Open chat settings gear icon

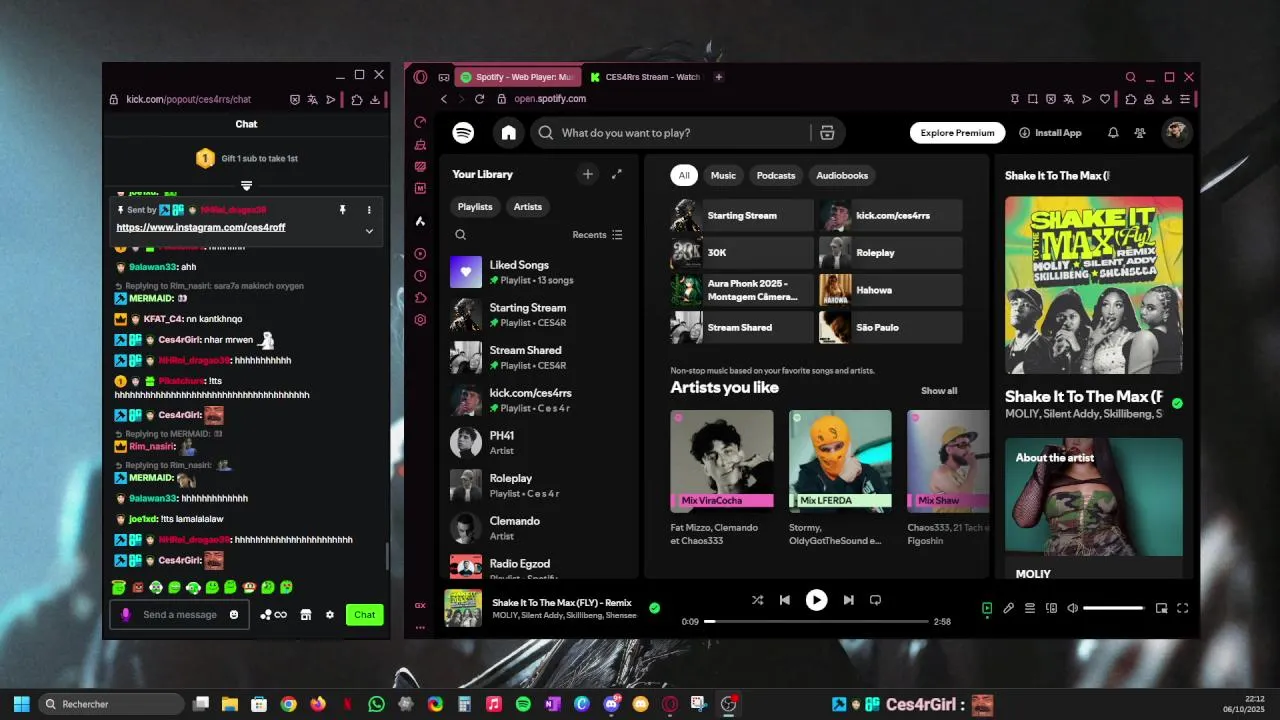click(x=330, y=614)
